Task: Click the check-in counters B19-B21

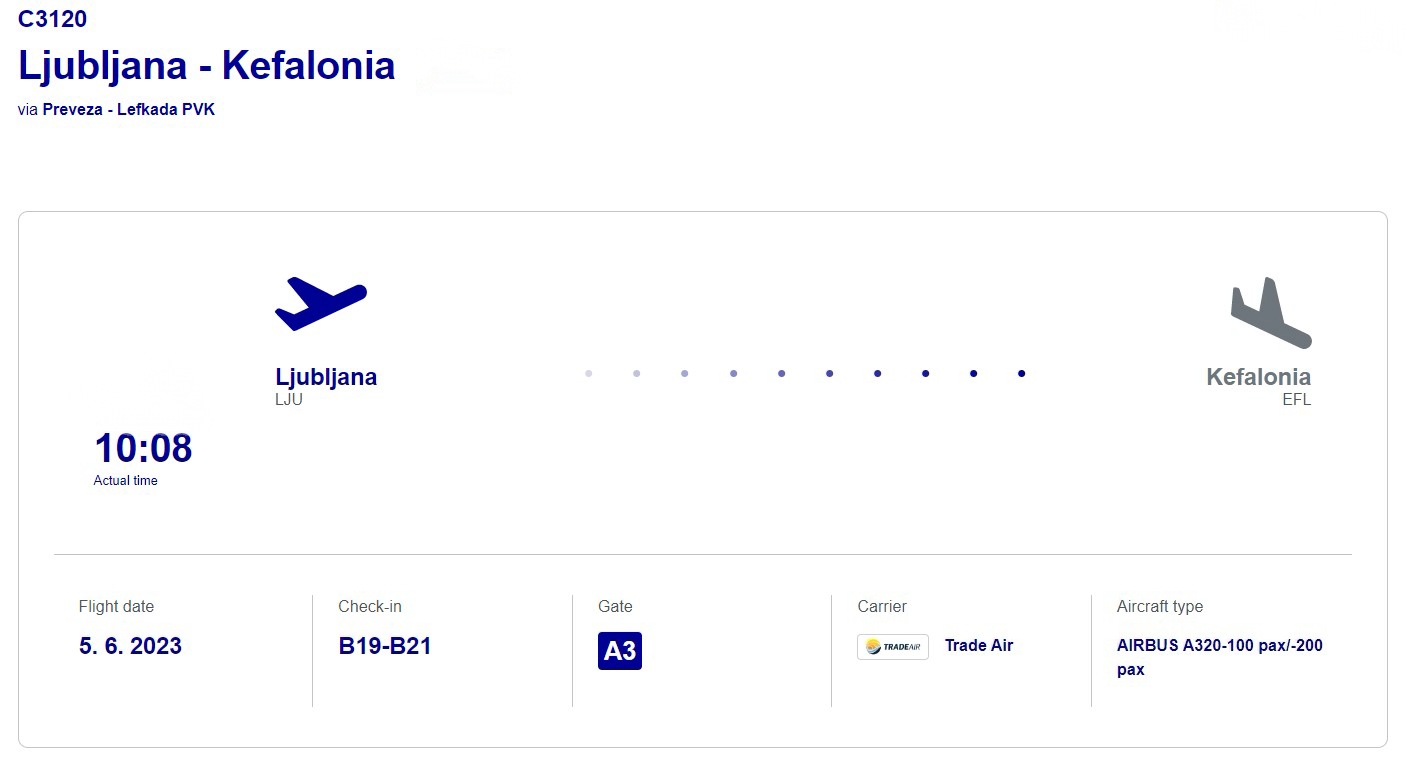Action: coord(385,646)
